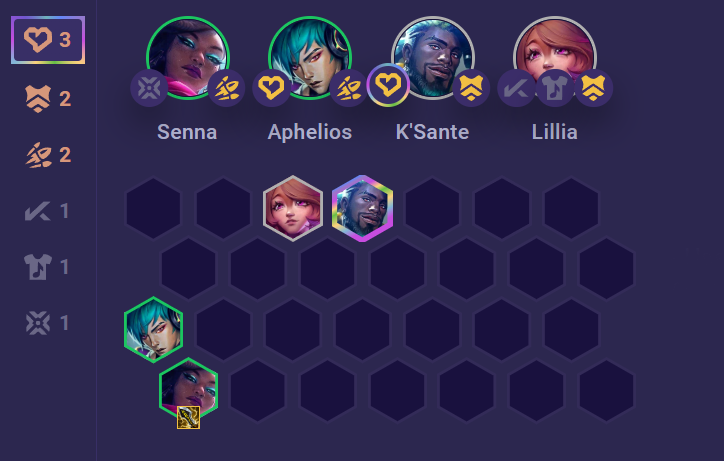Click the shirt-shaped trait icon in sidebar

pyautogui.click(x=38, y=267)
